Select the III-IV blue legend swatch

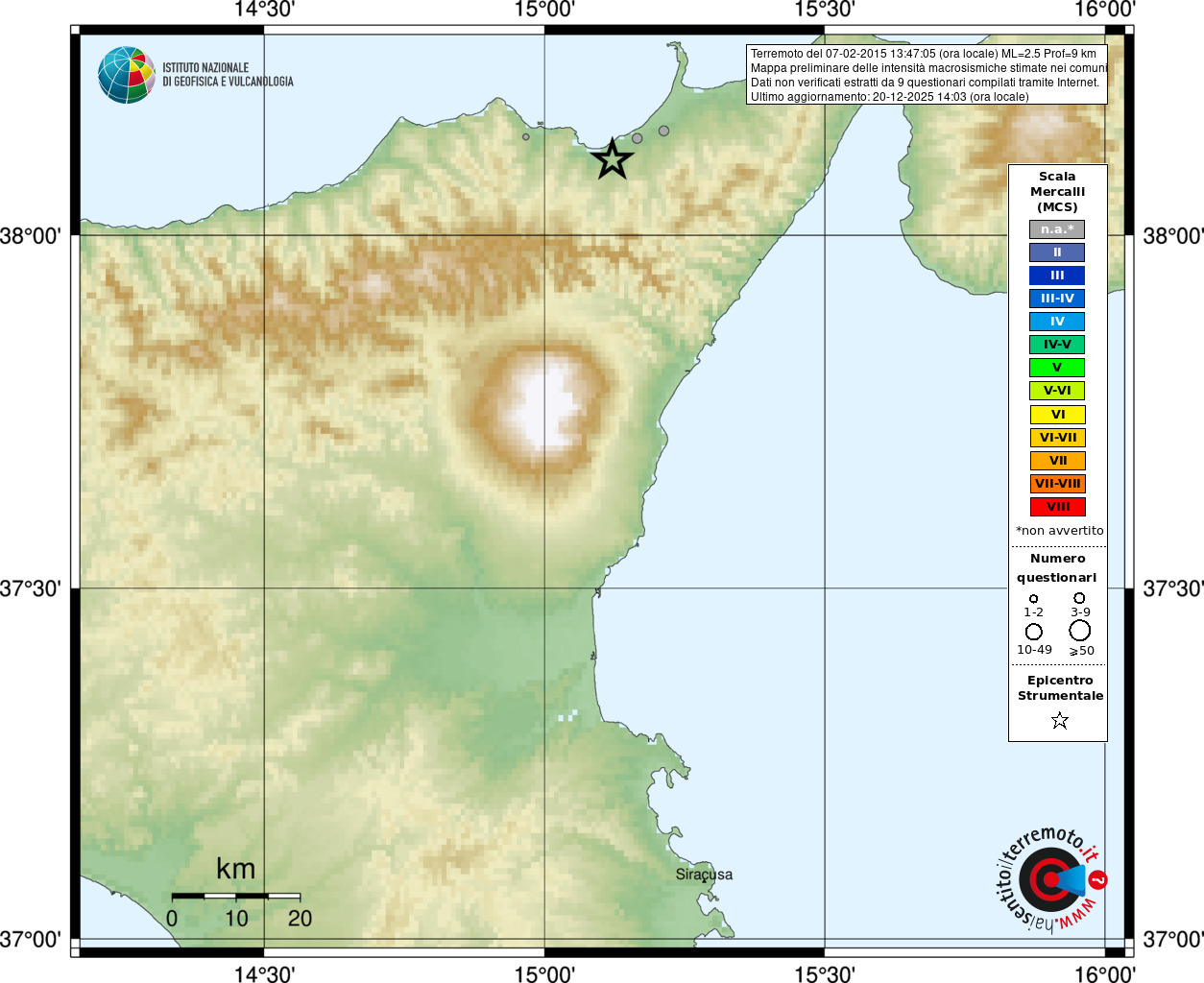[x=1057, y=299]
